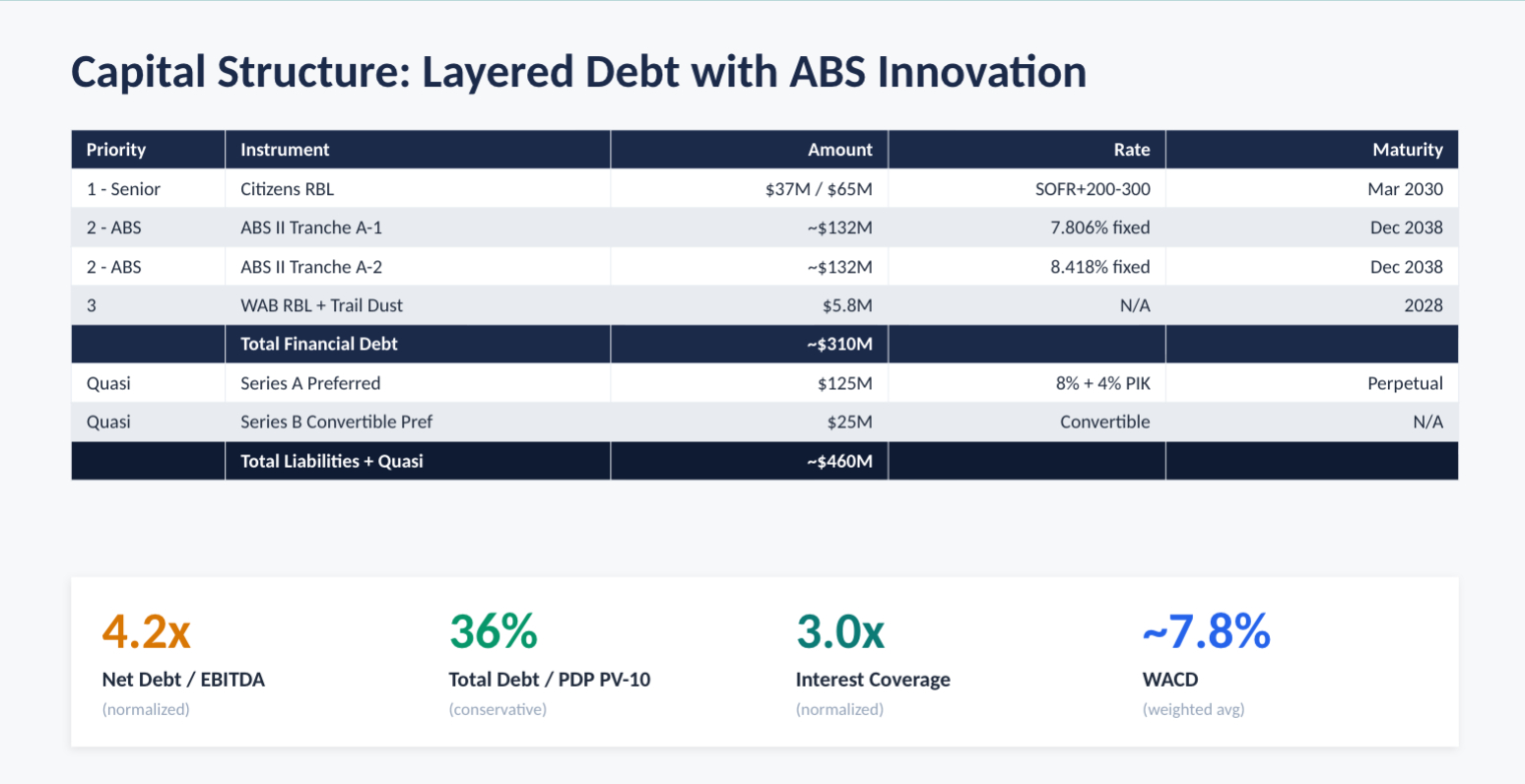Select the 36% Total Debt metric
This screenshot has height=784, width=1525.
(494, 631)
